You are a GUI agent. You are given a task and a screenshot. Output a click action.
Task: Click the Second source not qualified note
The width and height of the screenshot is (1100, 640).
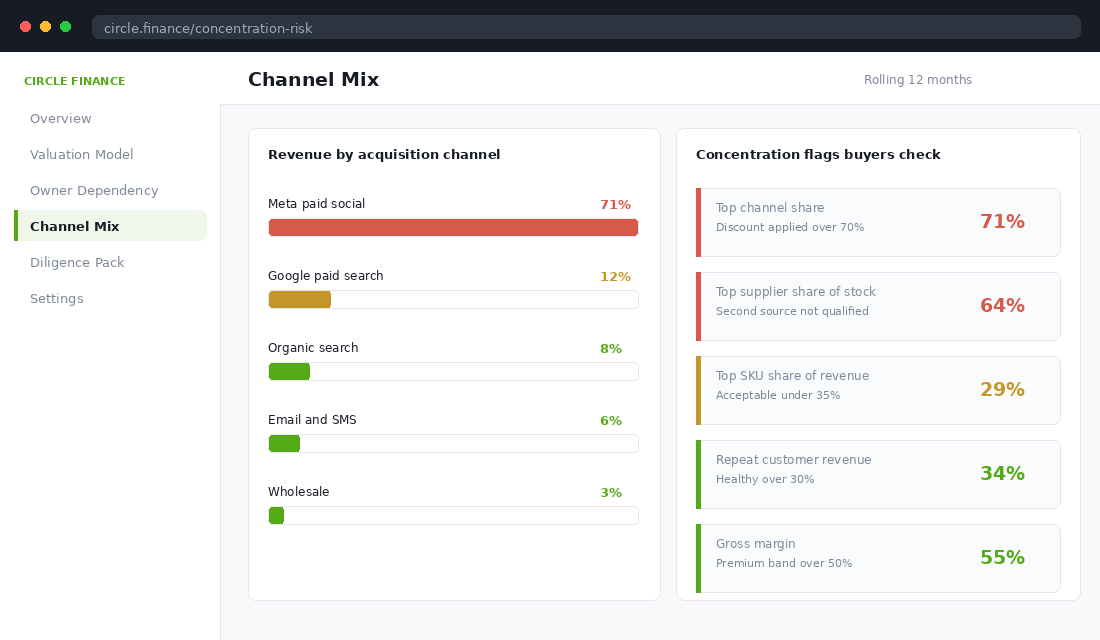(792, 311)
